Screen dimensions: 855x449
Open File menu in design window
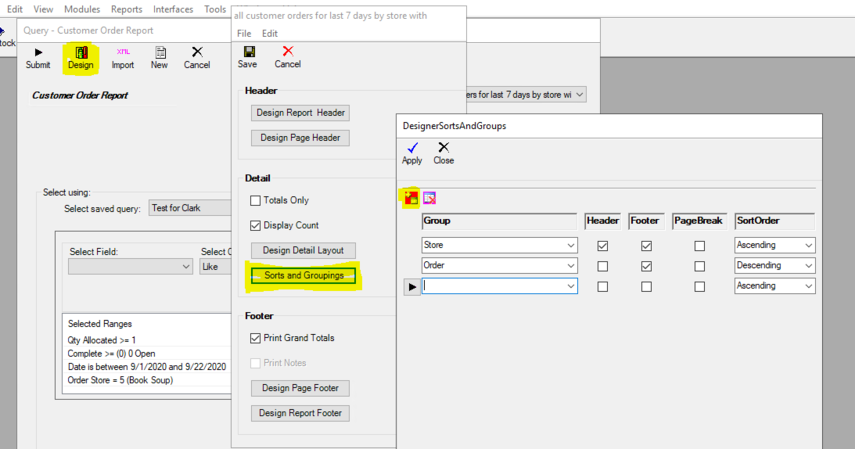244,33
